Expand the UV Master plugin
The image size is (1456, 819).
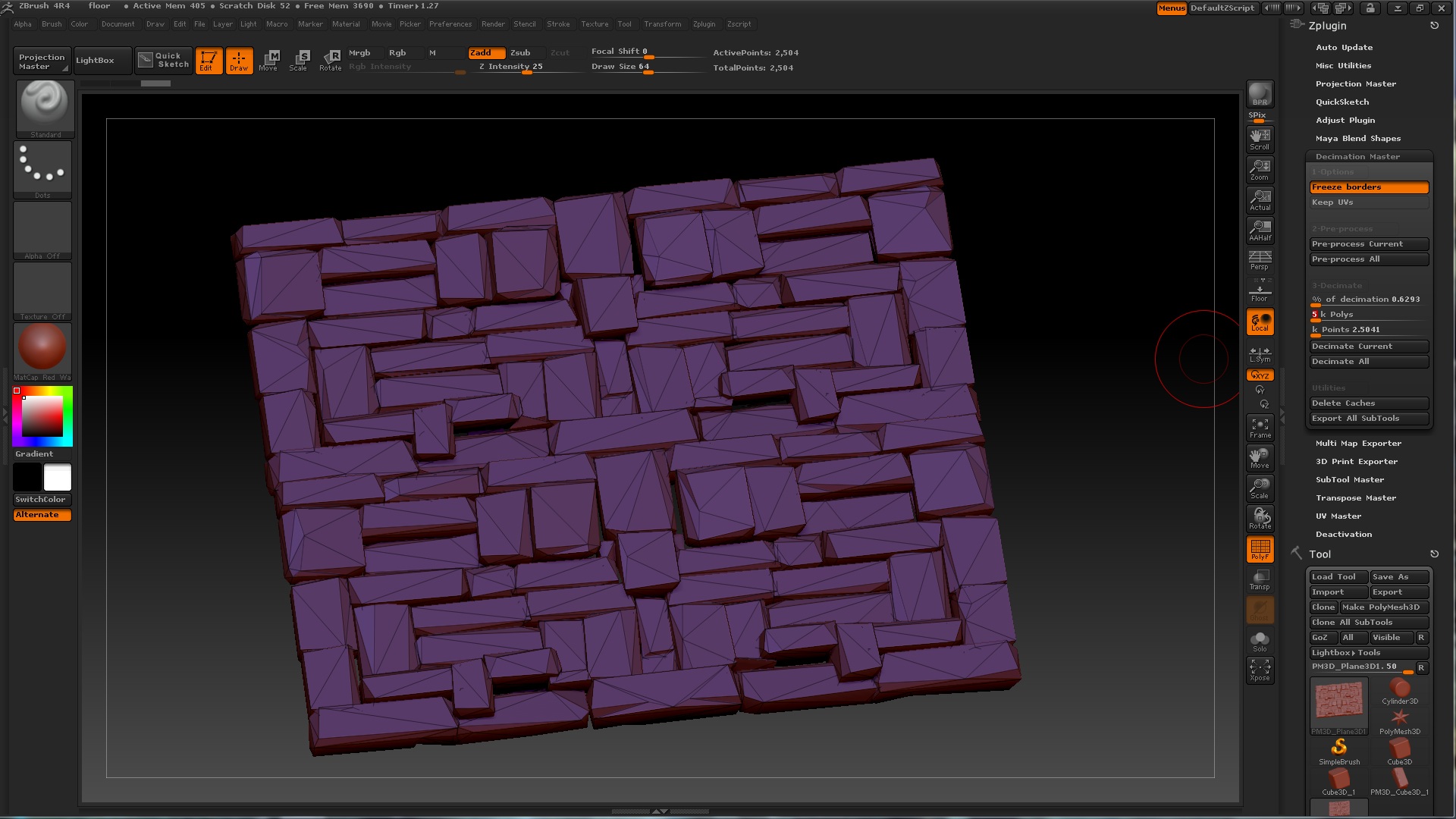(x=1338, y=516)
